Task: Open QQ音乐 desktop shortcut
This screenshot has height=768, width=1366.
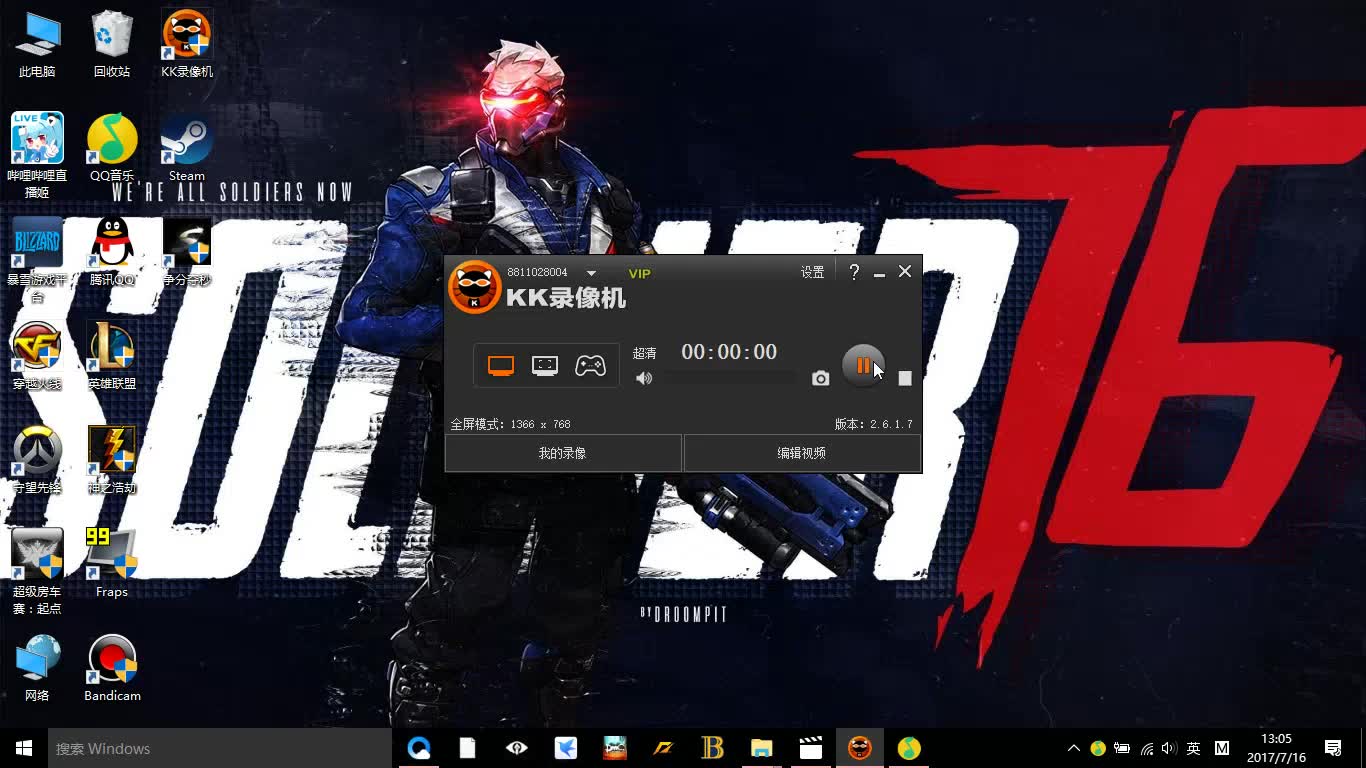Action: (x=112, y=148)
